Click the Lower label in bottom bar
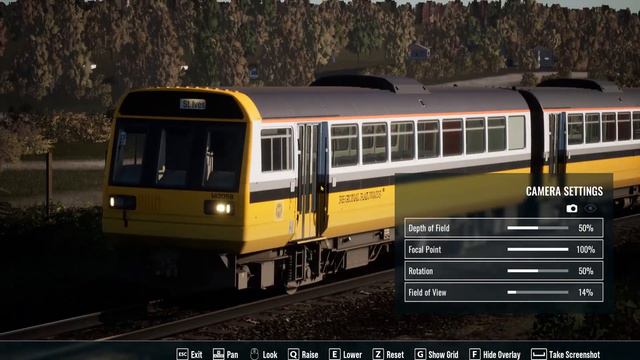This screenshot has height=360, width=640. pyautogui.click(x=352, y=355)
